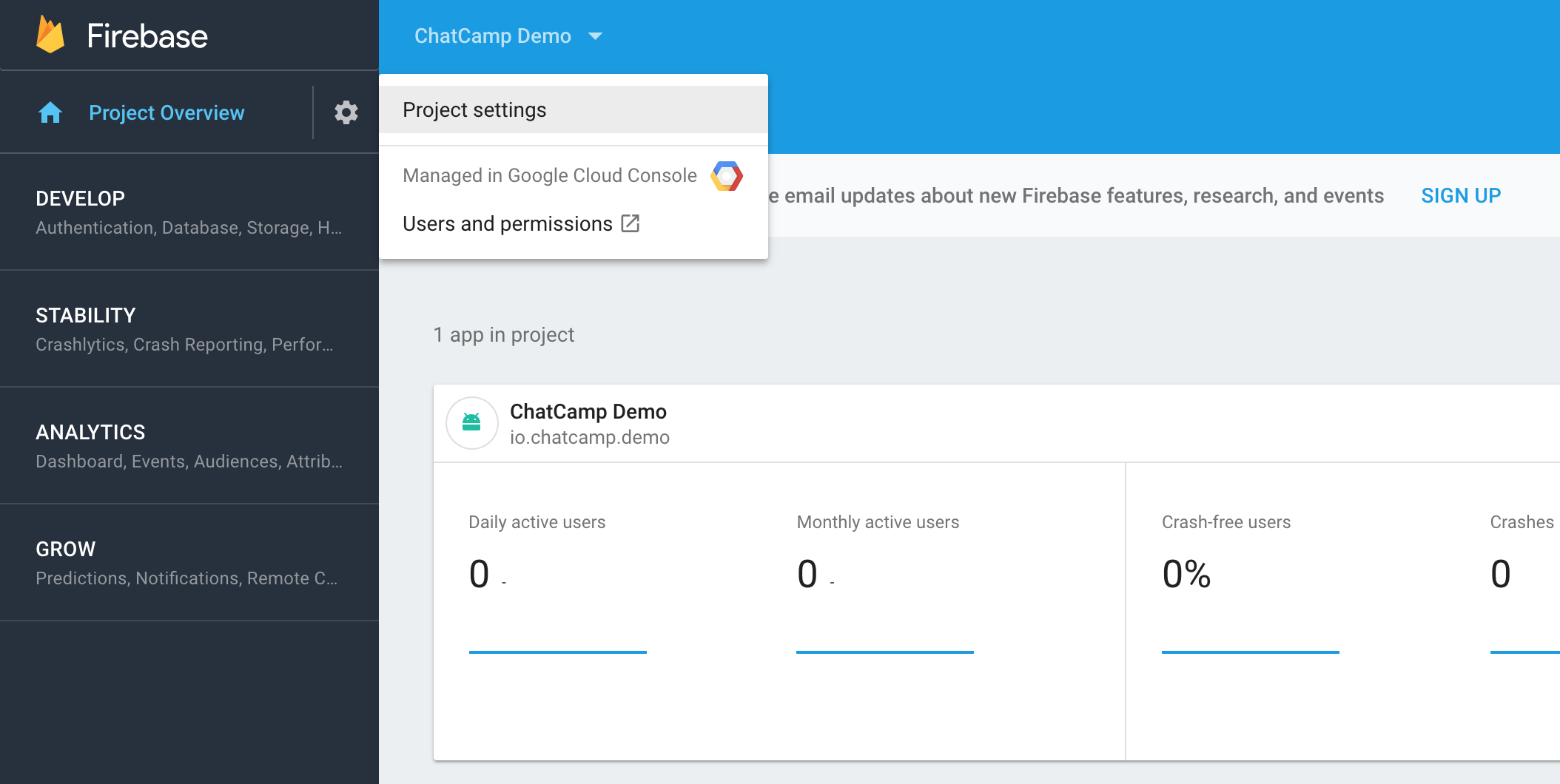Screen dimensions: 1560x784
Task: Click the Crashlytics, Crash Reporting subtitle
Action: click(184, 345)
